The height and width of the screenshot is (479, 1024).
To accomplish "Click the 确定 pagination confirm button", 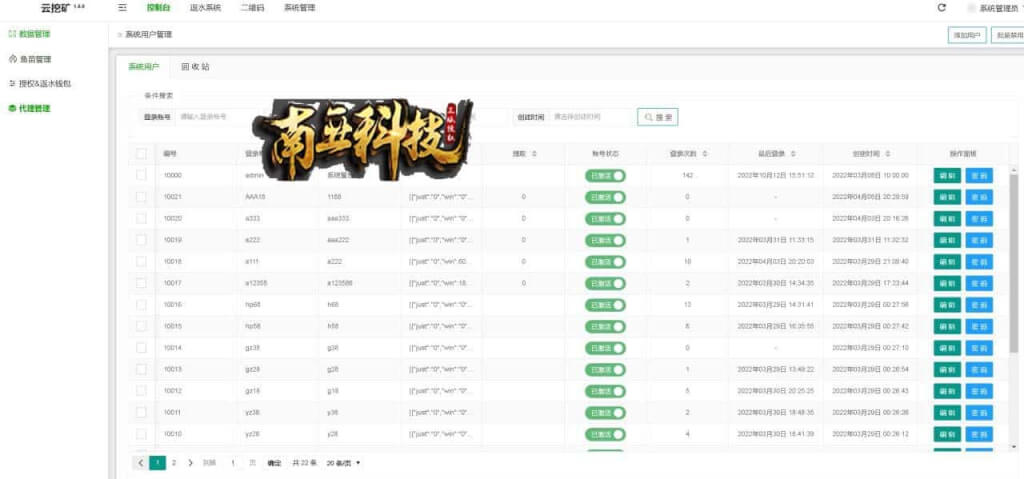I will (x=274, y=463).
